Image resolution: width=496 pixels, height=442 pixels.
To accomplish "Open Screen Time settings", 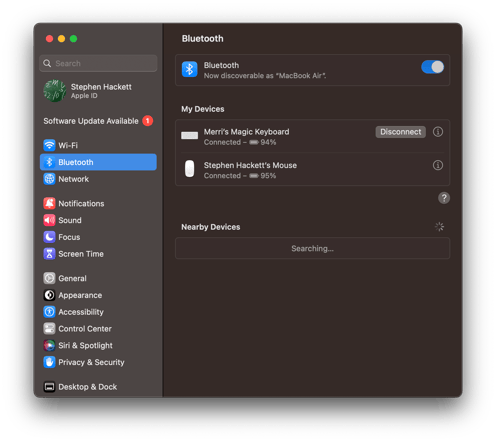I will tap(98, 254).
